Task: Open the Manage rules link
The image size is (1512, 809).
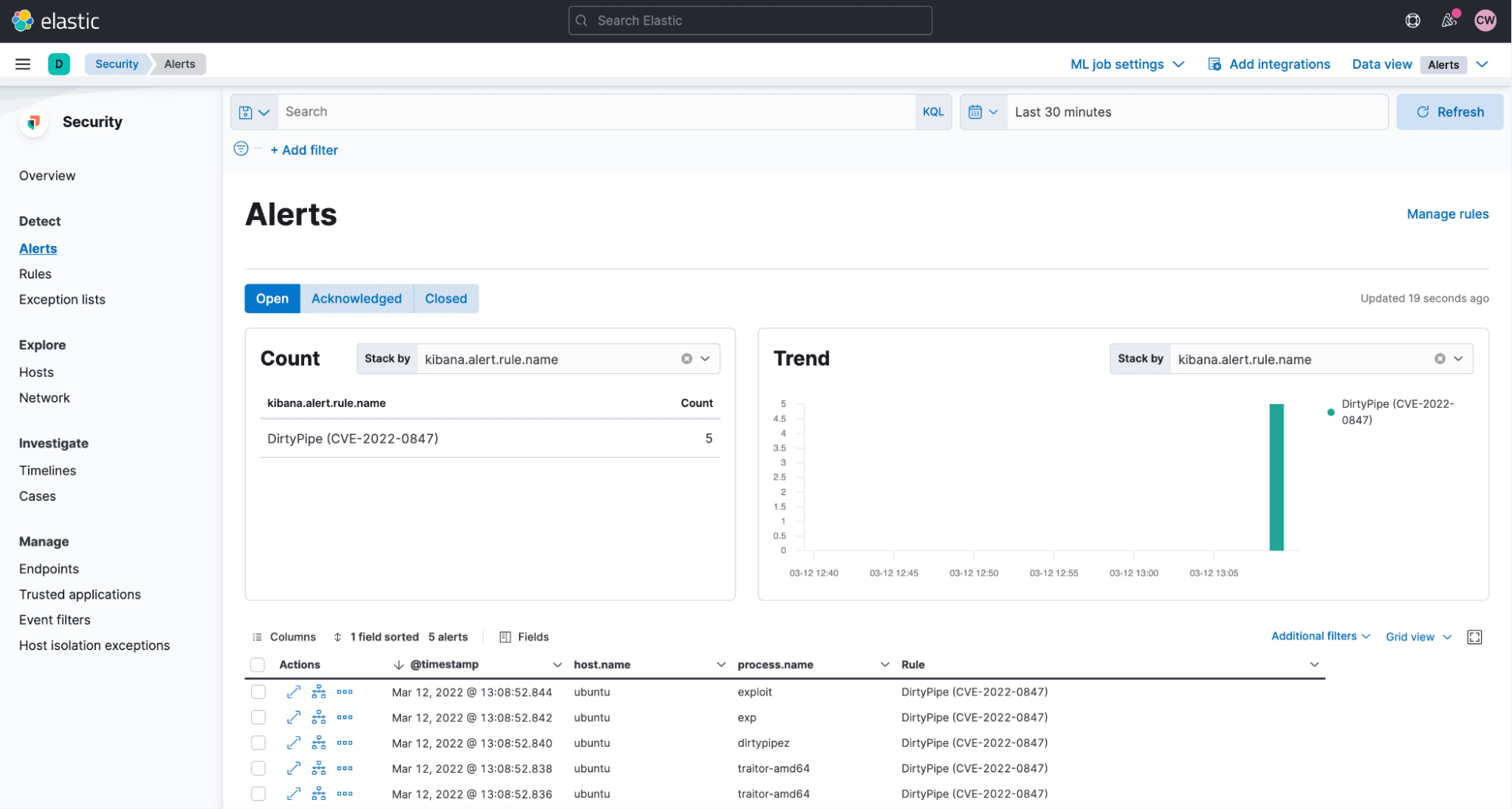Action: point(1447,214)
